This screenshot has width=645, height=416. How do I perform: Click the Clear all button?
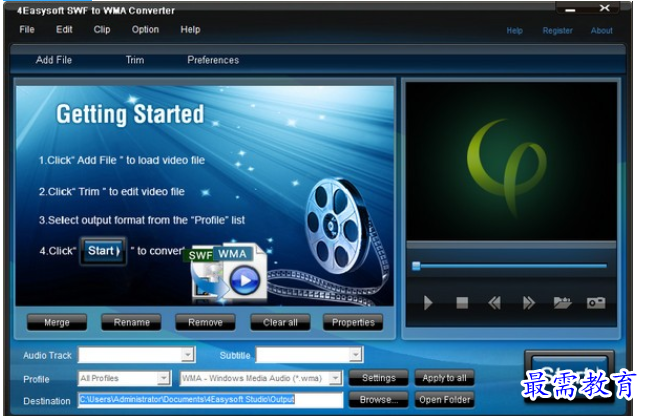click(280, 323)
